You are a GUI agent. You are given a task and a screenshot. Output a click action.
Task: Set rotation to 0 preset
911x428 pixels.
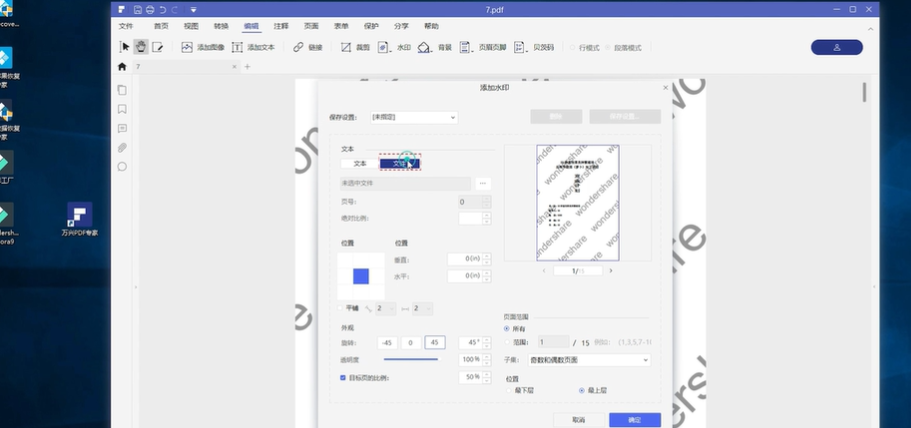pyautogui.click(x=411, y=343)
